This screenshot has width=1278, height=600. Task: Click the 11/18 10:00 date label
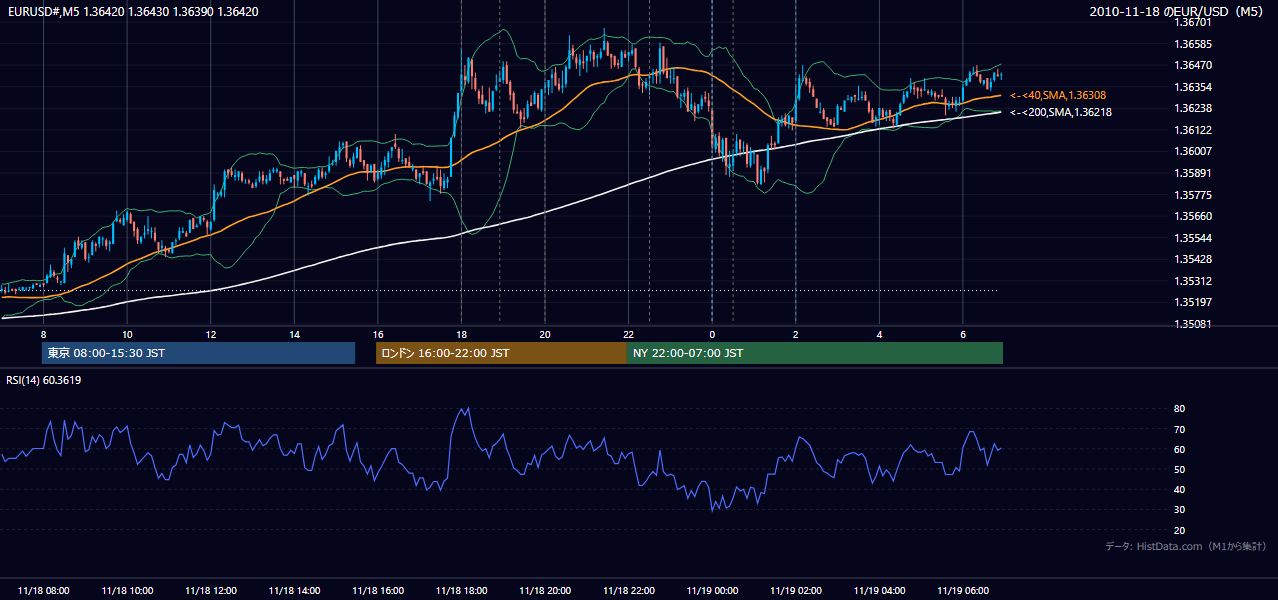click(x=127, y=591)
